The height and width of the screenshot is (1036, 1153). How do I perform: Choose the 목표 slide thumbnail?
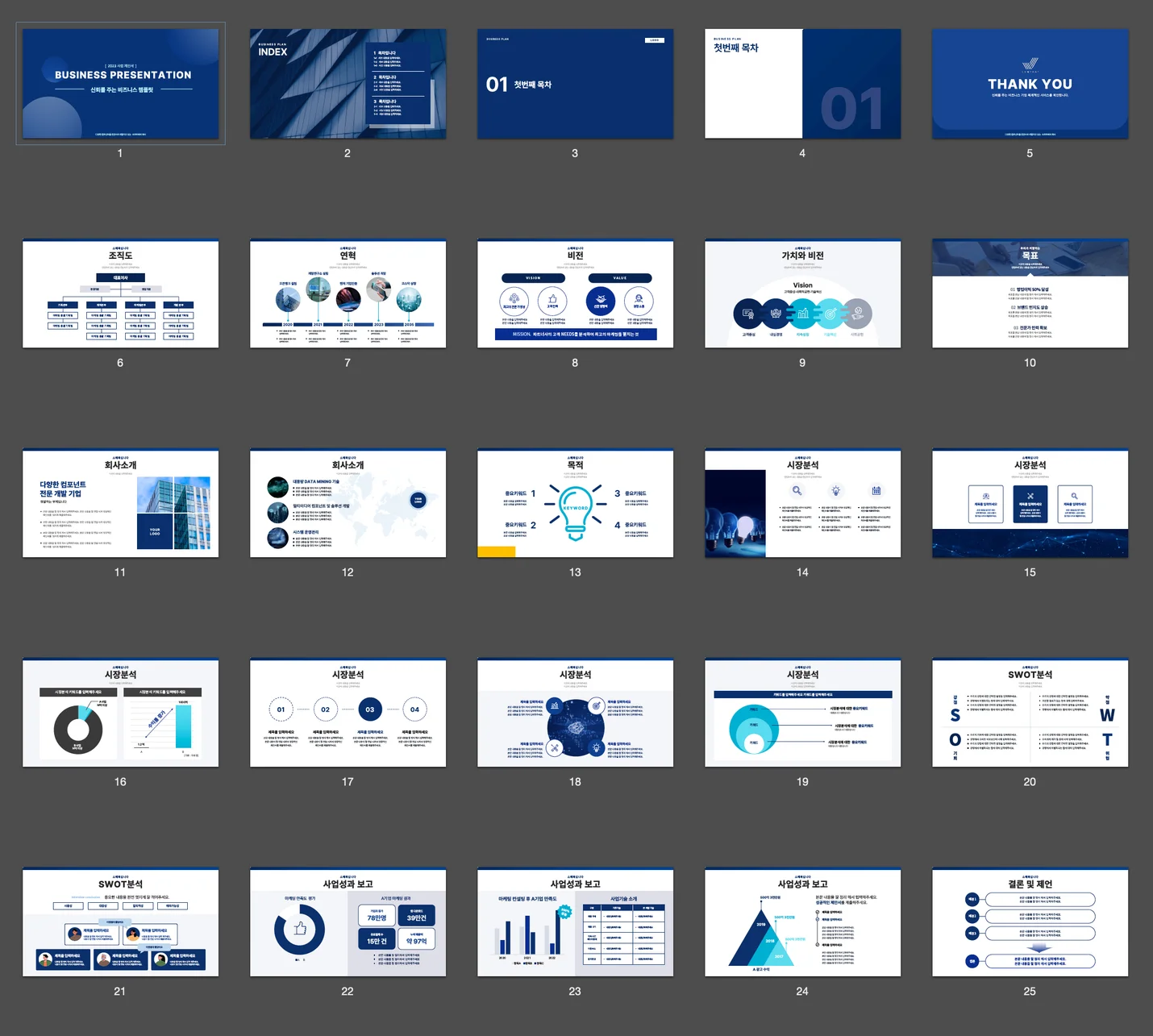pyautogui.click(x=1030, y=293)
